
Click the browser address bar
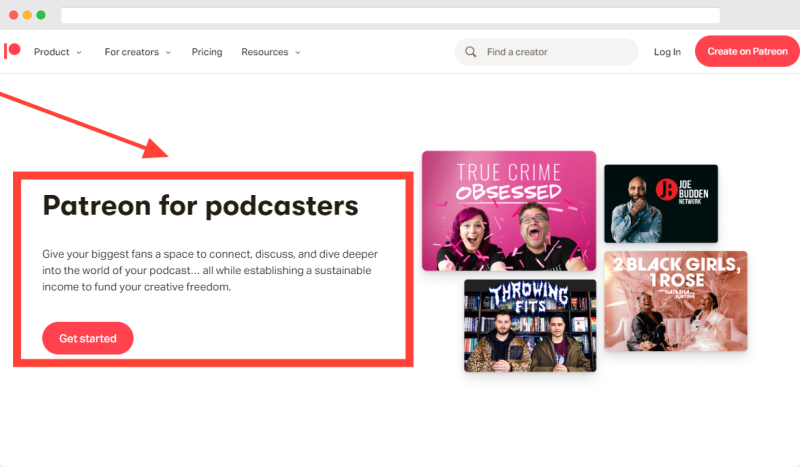point(390,15)
